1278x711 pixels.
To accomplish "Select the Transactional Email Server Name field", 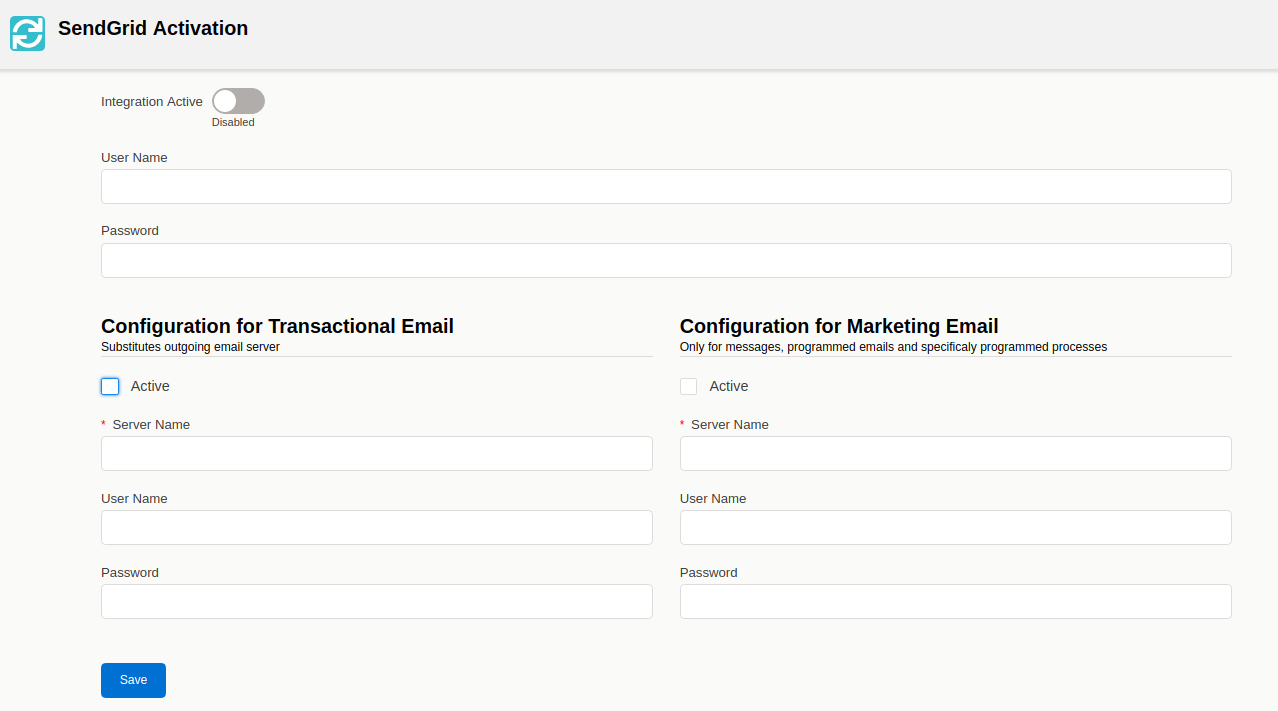I will [x=376, y=454].
